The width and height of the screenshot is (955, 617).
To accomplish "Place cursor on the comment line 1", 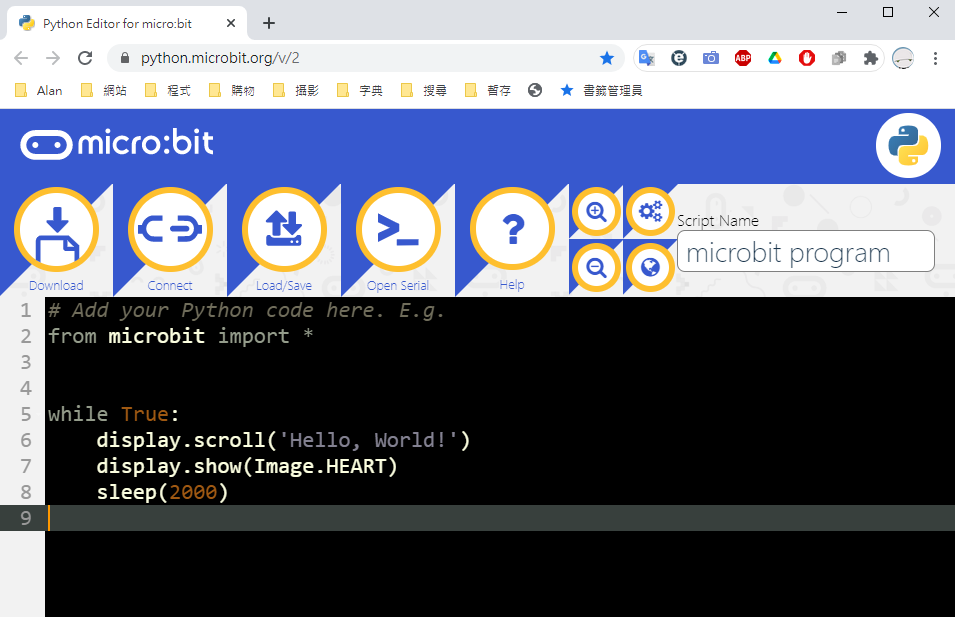I will tap(246, 311).
